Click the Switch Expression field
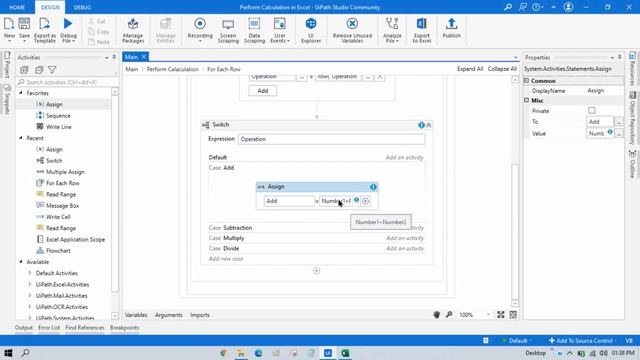 (x=331, y=139)
